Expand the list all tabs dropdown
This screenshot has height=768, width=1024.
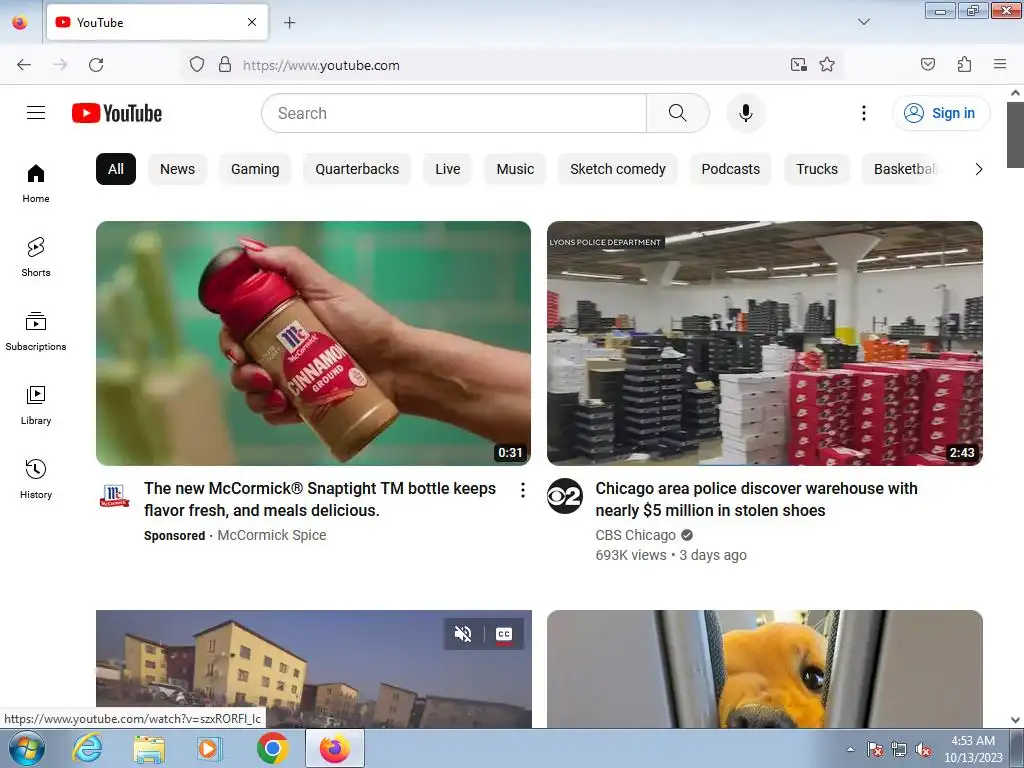863,22
